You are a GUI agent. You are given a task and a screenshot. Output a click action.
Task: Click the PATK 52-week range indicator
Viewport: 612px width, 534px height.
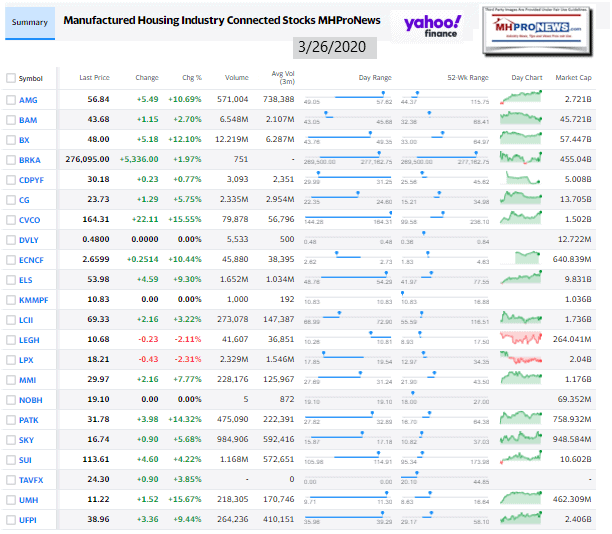click(444, 420)
